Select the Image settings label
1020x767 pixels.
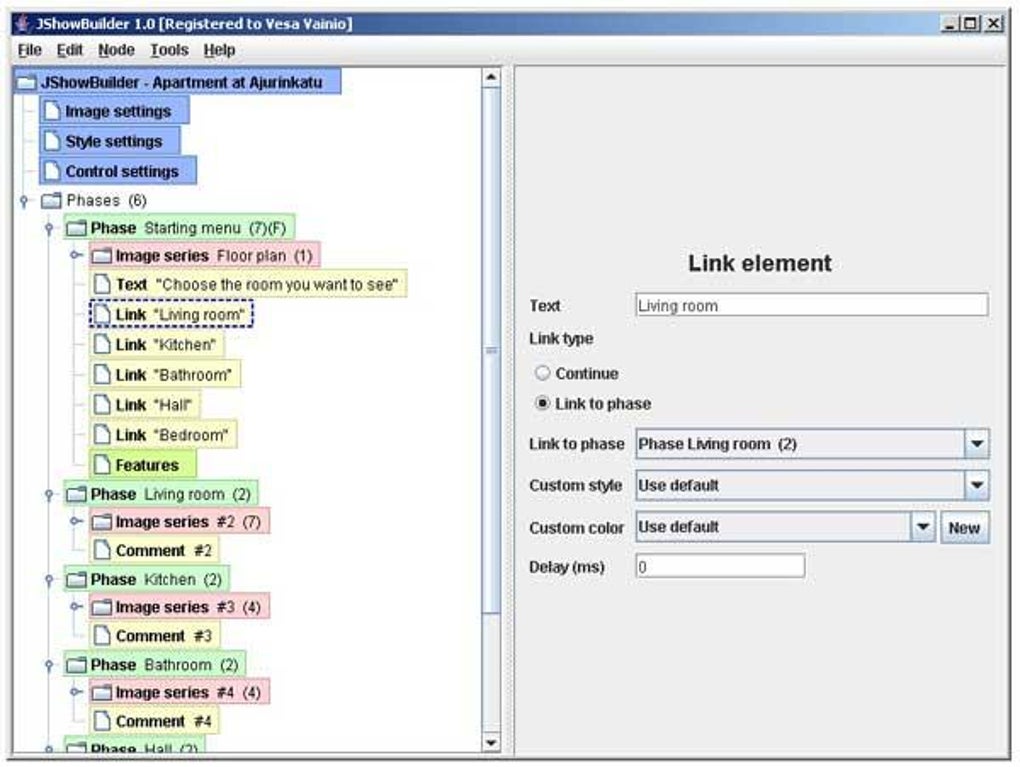(x=118, y=112)
